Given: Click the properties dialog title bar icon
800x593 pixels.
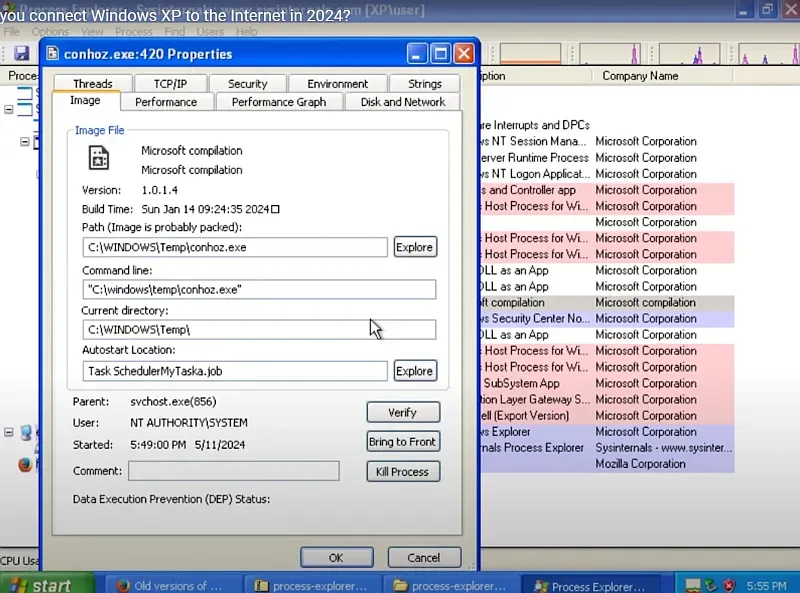Looking at the screenshot, I should (53, 54).
